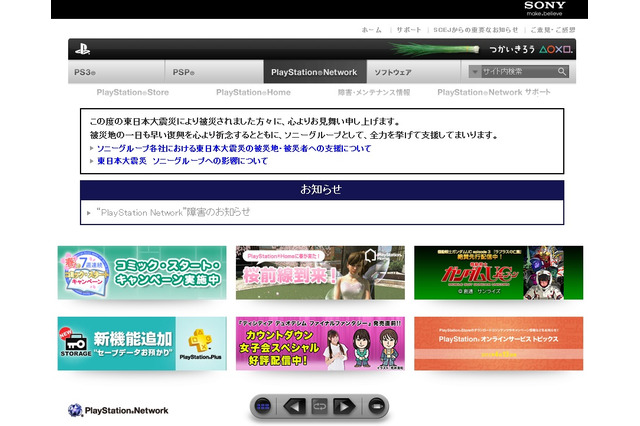
Task: Select the PlayStation Network tab
Action: (315, 72)
